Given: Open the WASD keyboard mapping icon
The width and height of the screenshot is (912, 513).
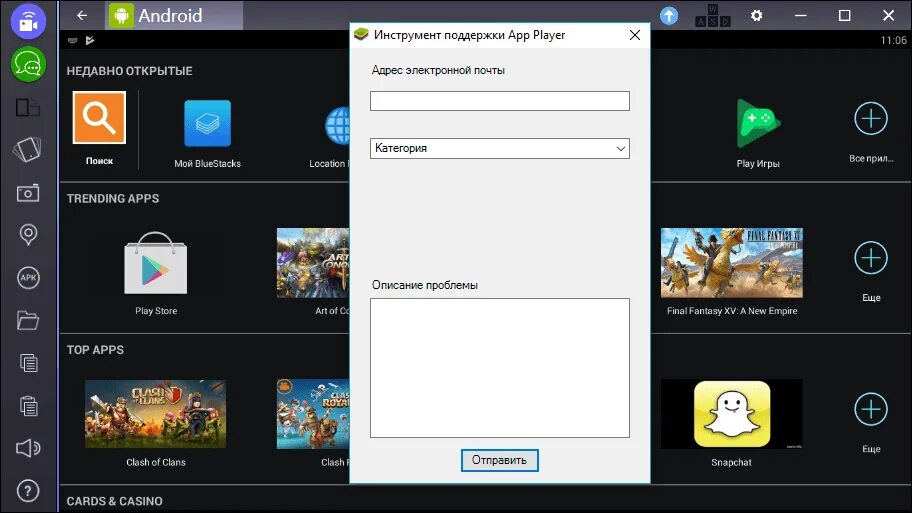Looking at the screenshot, I should coord(712,16).
